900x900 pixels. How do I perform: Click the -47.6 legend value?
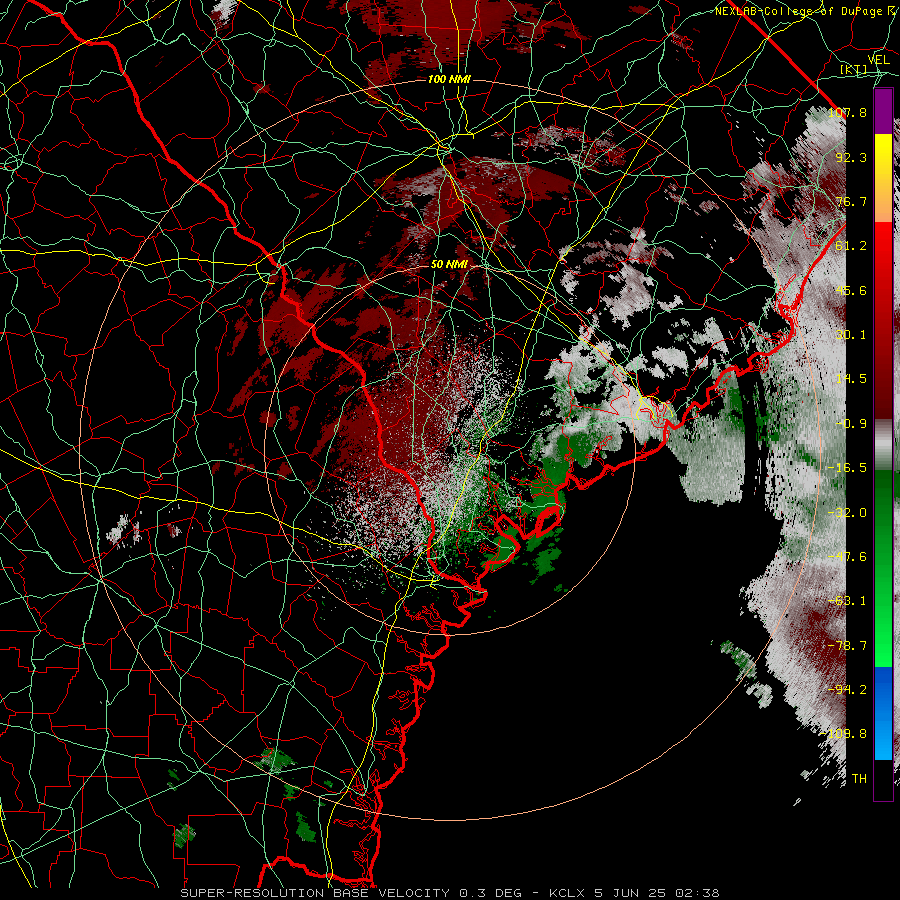point(847,557)
